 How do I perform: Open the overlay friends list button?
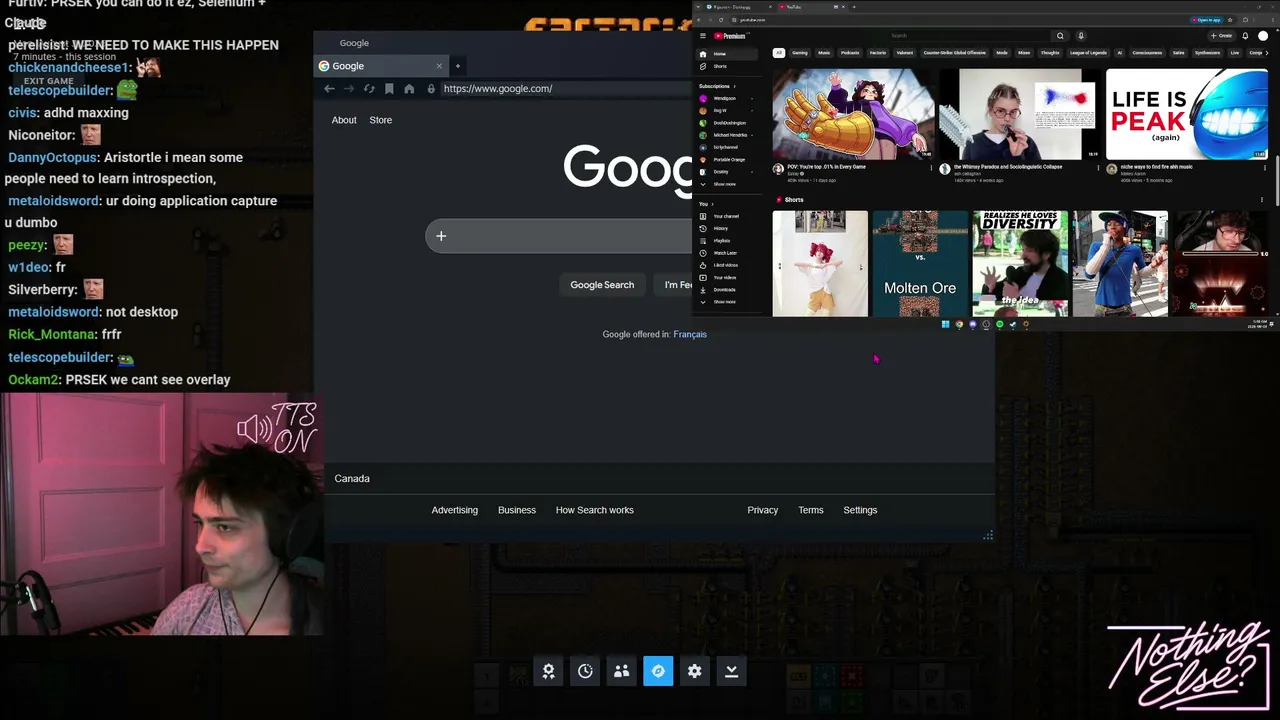pos(622,672)
